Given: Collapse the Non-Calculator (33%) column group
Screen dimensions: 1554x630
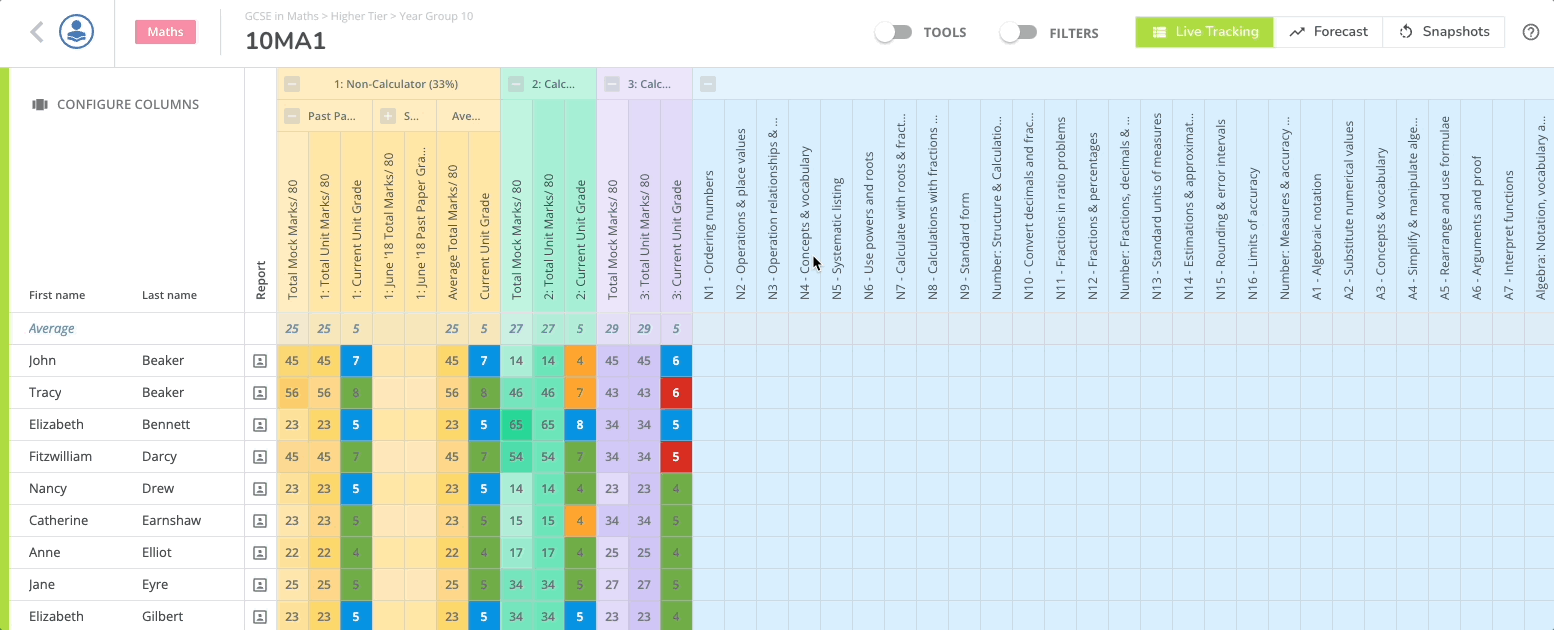Looking at the screenshot, I should (x=292, y=84).
